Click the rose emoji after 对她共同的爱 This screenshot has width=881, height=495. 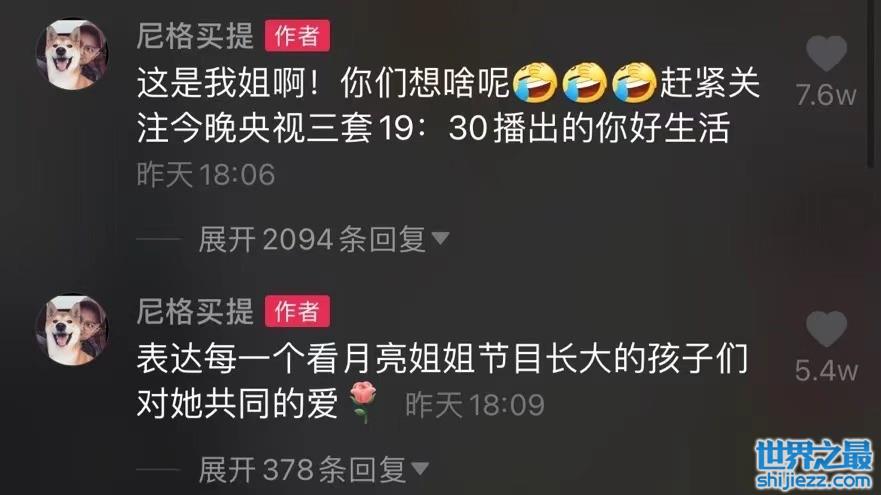[x=363, y=402]
